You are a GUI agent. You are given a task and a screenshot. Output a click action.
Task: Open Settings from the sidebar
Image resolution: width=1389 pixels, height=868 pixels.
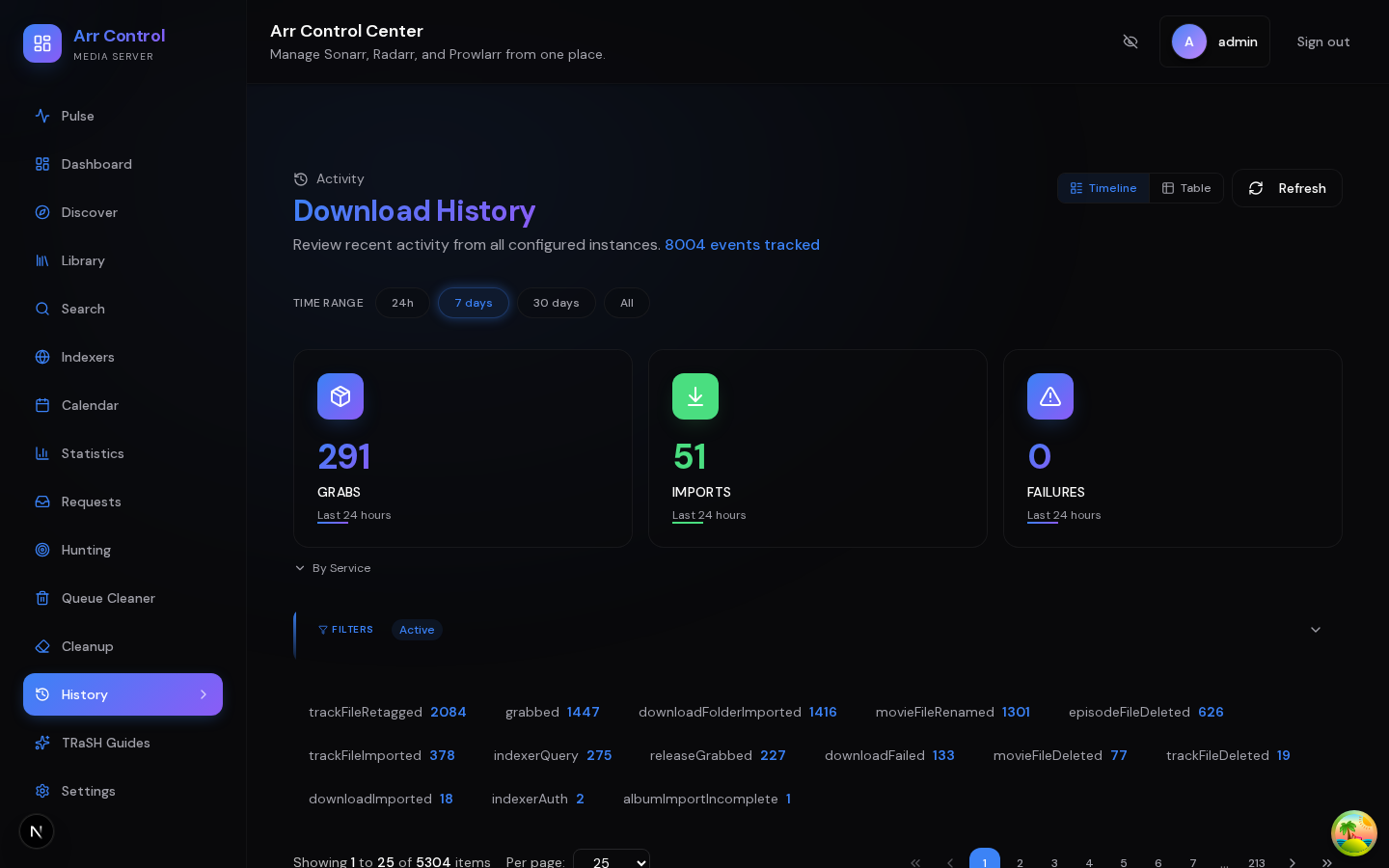pyautogui.click(x=123, y=791)
